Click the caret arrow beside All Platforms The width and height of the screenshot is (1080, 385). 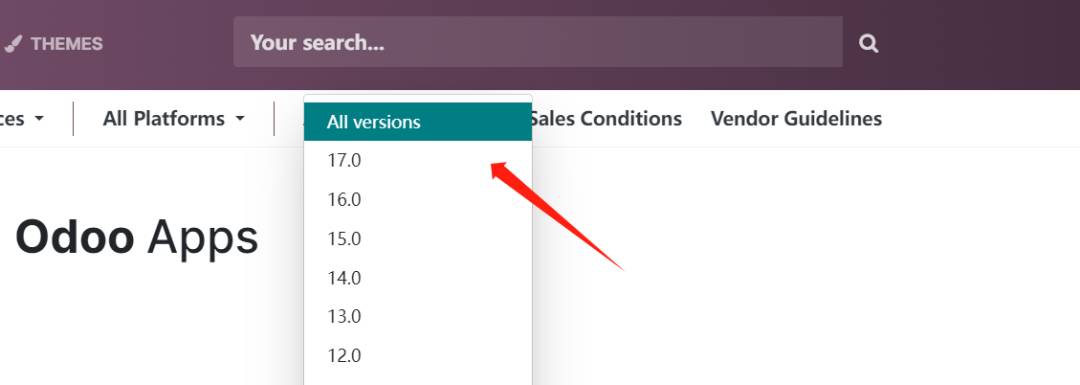pyautogui.click(x=240, y=118)
